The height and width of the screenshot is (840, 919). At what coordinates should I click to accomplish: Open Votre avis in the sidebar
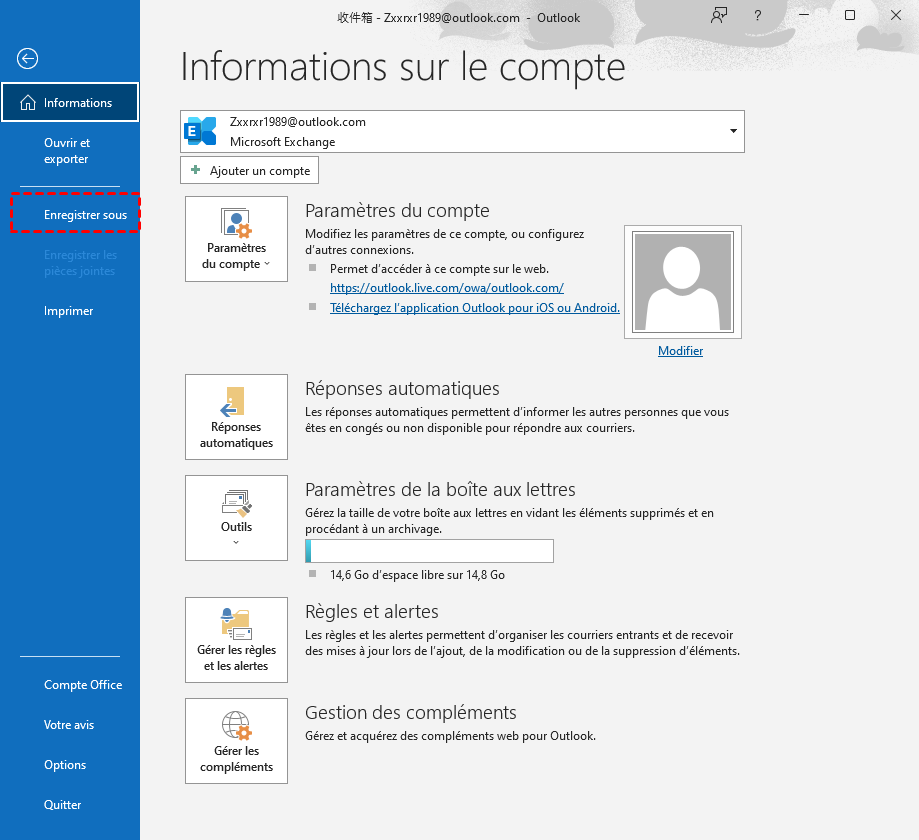tap(69, 725)
